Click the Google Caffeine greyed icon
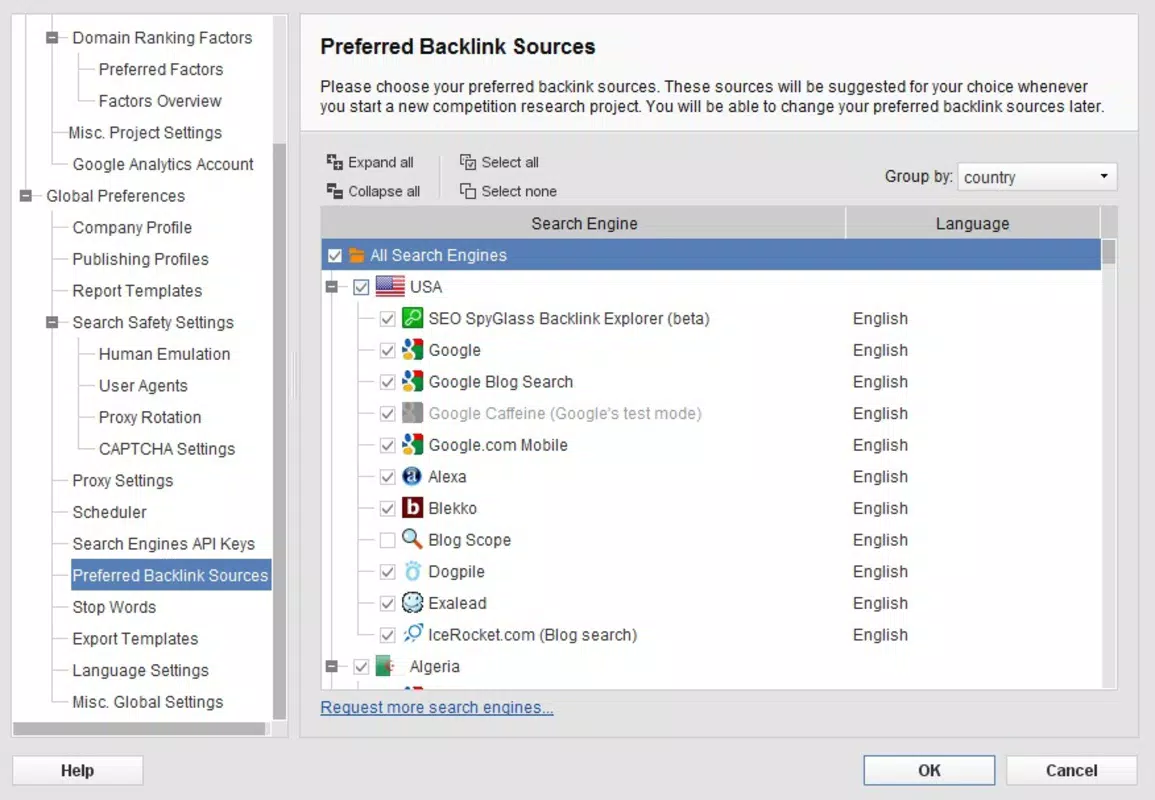 point(412,413)
